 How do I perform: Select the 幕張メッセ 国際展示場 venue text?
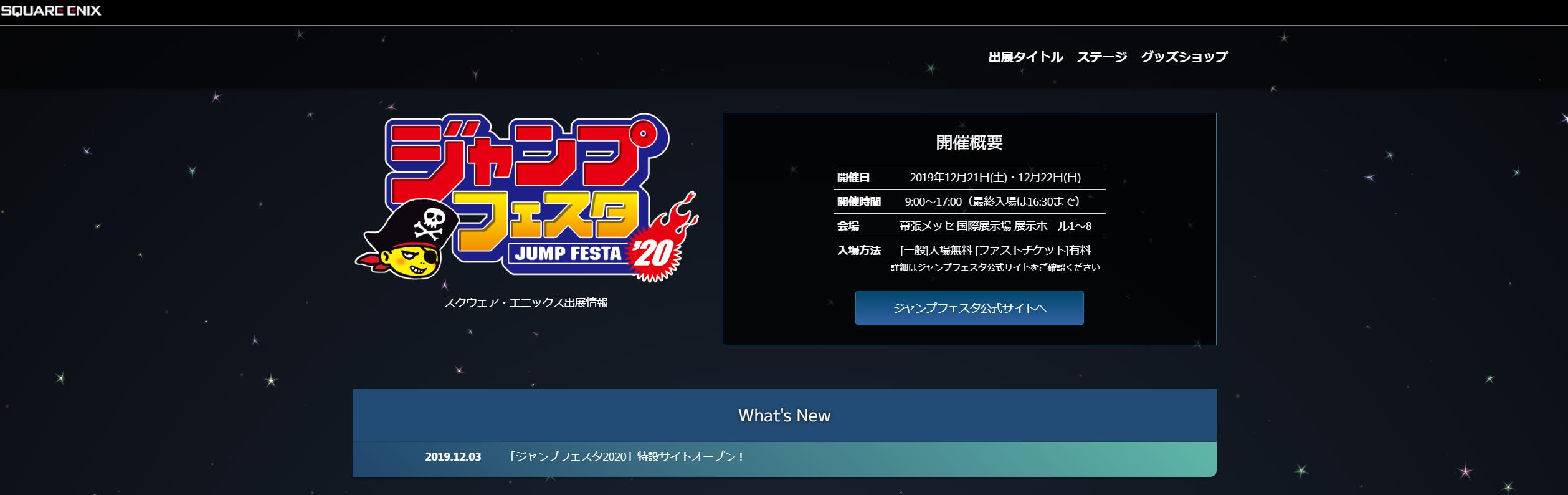995,226
